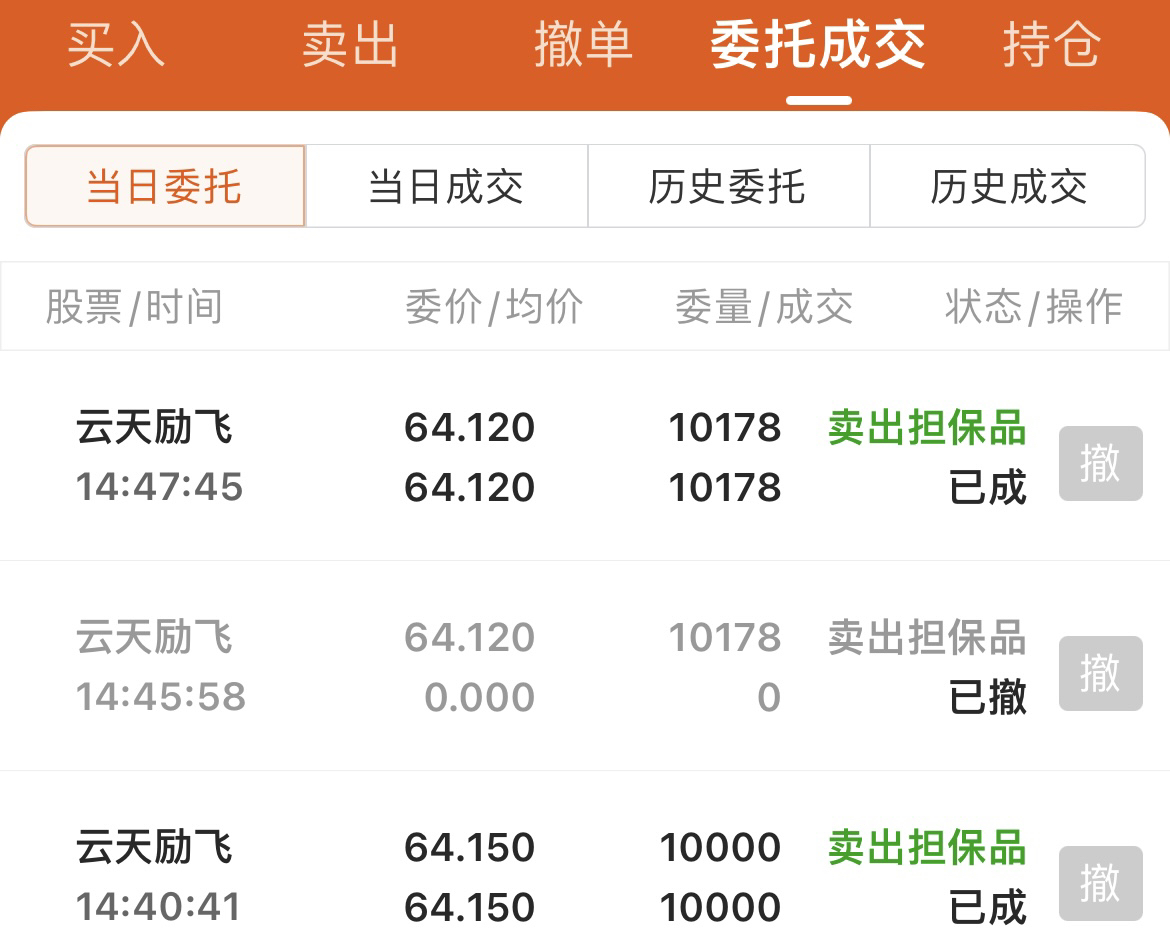
Task: Click the 委价/均价 column header
Action: click(494, 307)
